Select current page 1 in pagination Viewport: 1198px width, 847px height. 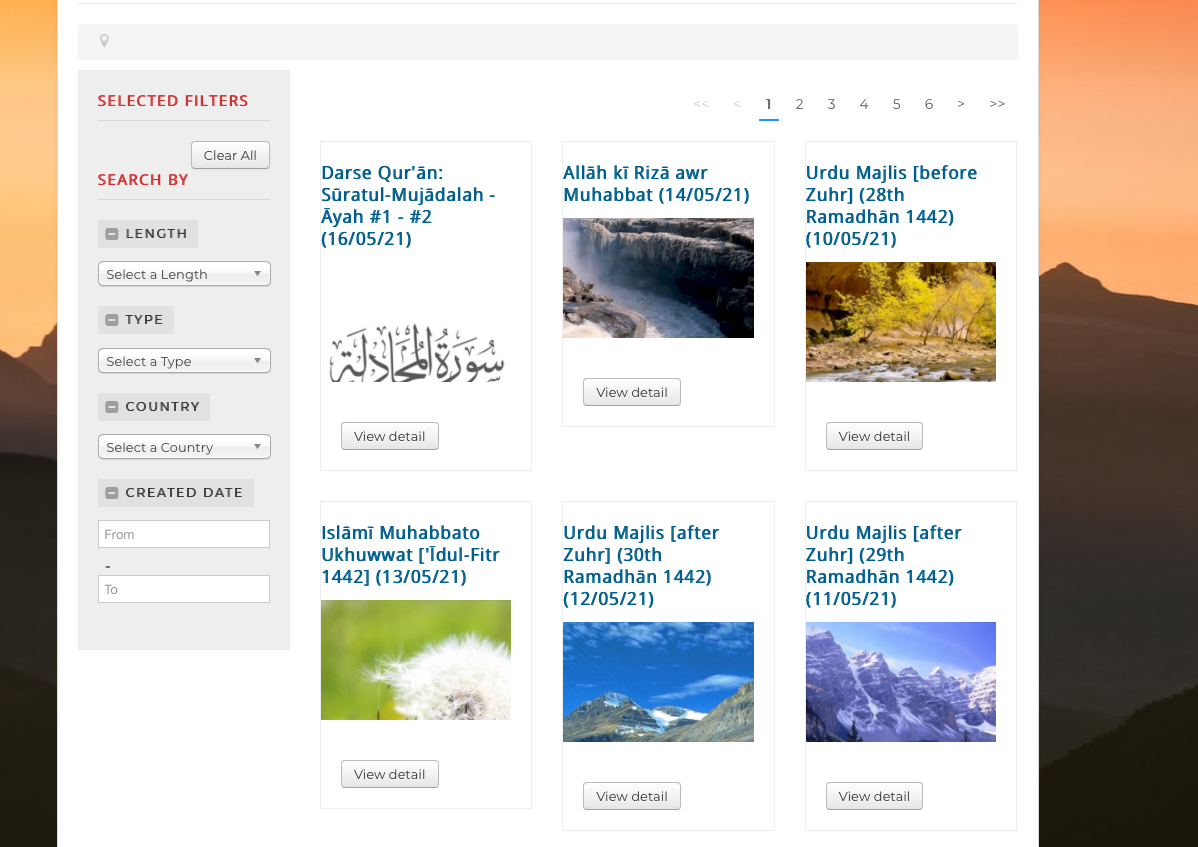(x=769, y=105)
